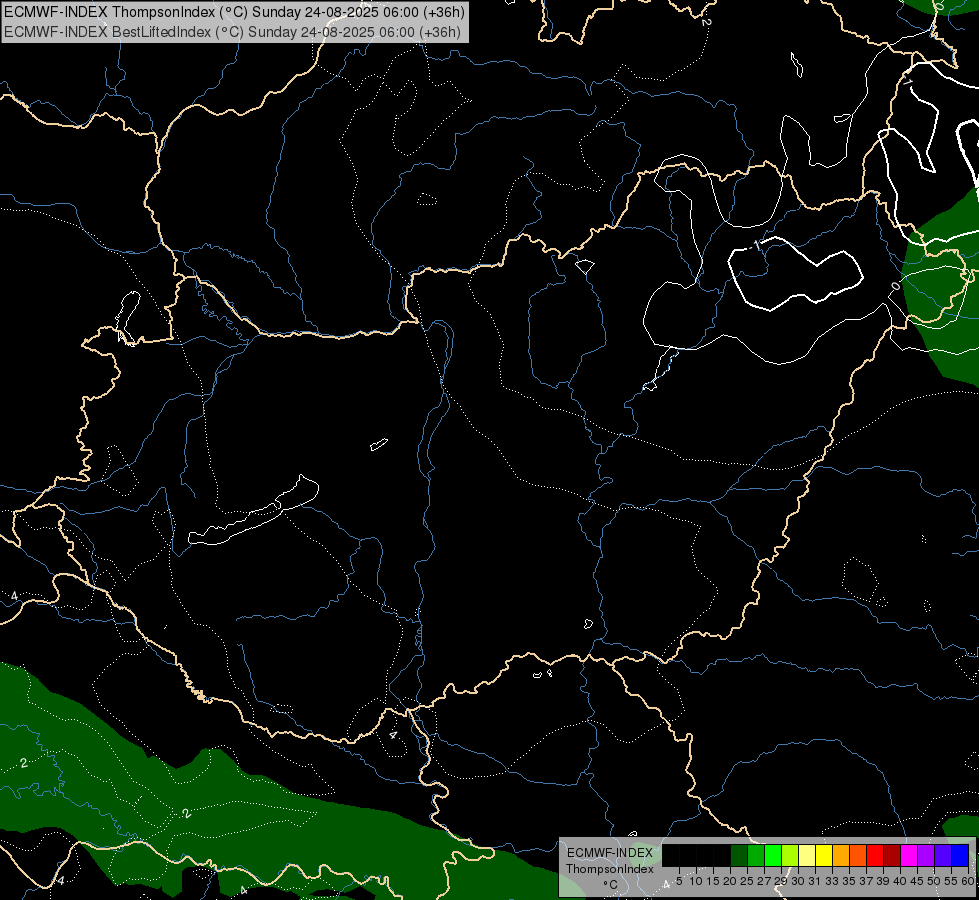Screen dimensions: 979x900
Task: Click legend tick value 39
Action: click(x=883, y=881)
